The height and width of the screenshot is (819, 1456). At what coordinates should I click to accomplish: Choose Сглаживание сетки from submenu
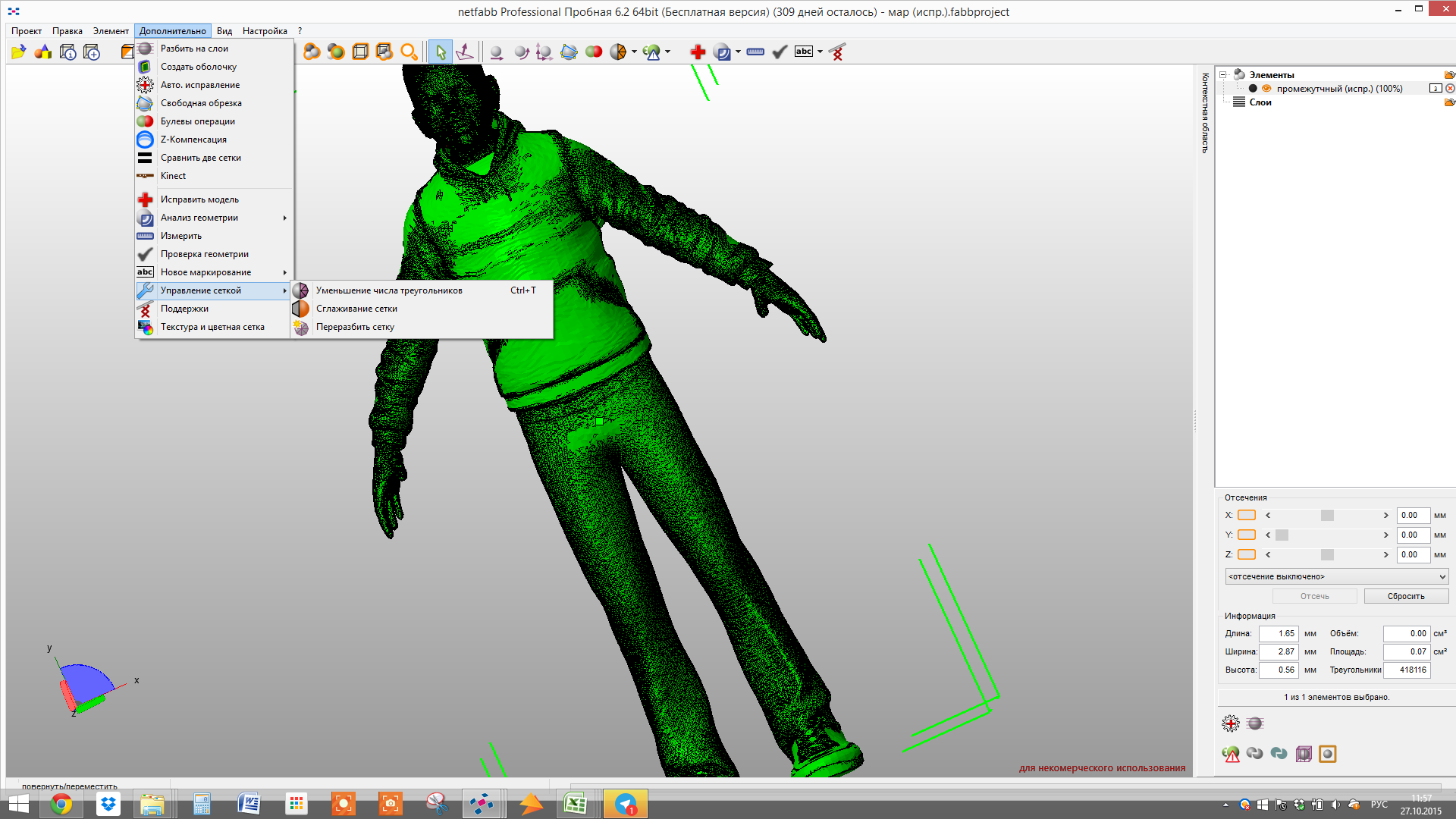359,309
